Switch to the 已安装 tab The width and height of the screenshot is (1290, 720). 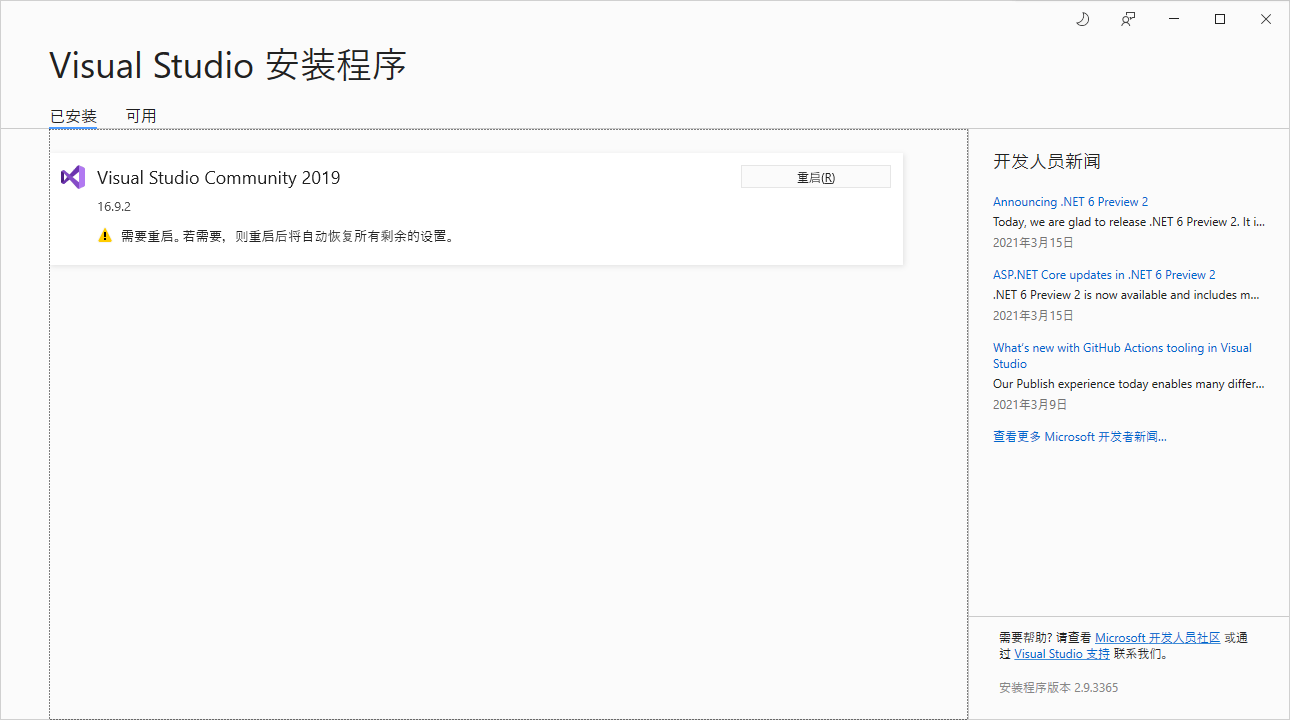(x=73, y=116)
